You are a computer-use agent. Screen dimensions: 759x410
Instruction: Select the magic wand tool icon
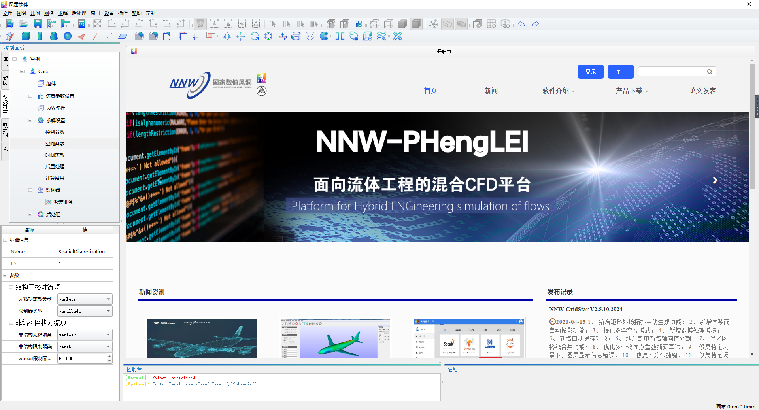10,36
